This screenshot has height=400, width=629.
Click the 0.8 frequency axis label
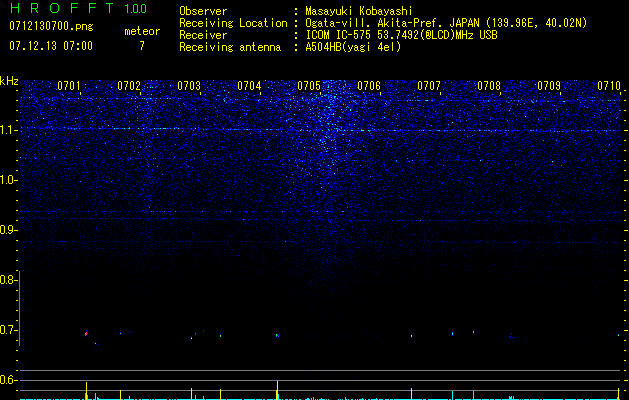[x=8, y=280]
